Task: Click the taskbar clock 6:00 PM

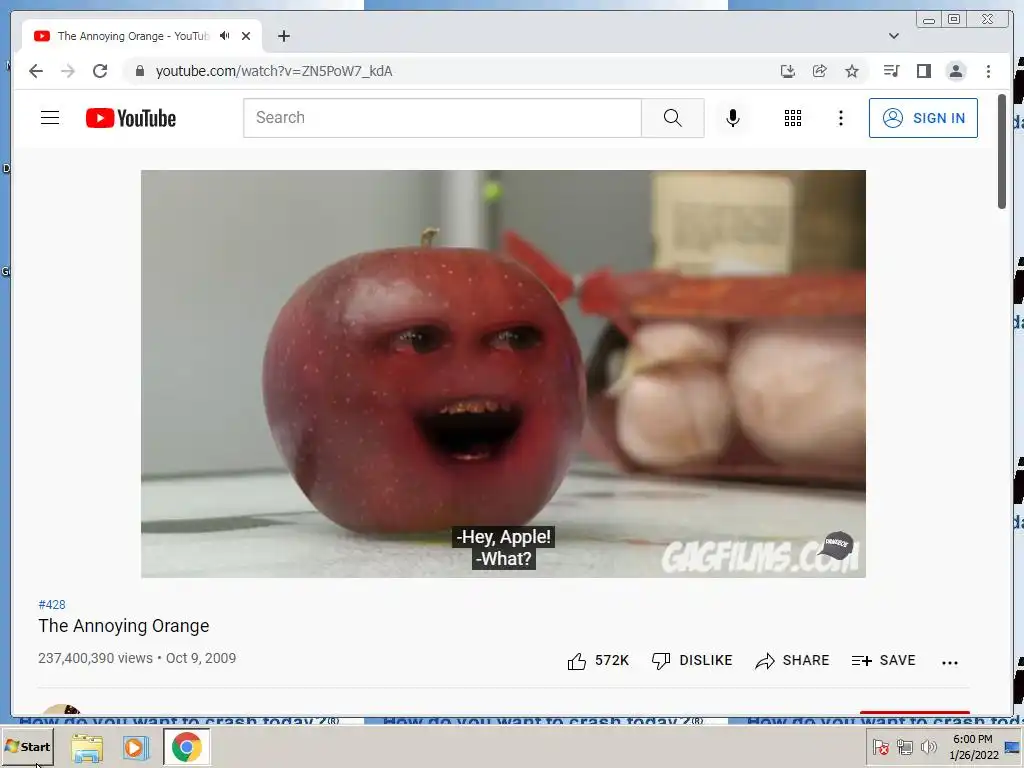Action: click(973, 746)
